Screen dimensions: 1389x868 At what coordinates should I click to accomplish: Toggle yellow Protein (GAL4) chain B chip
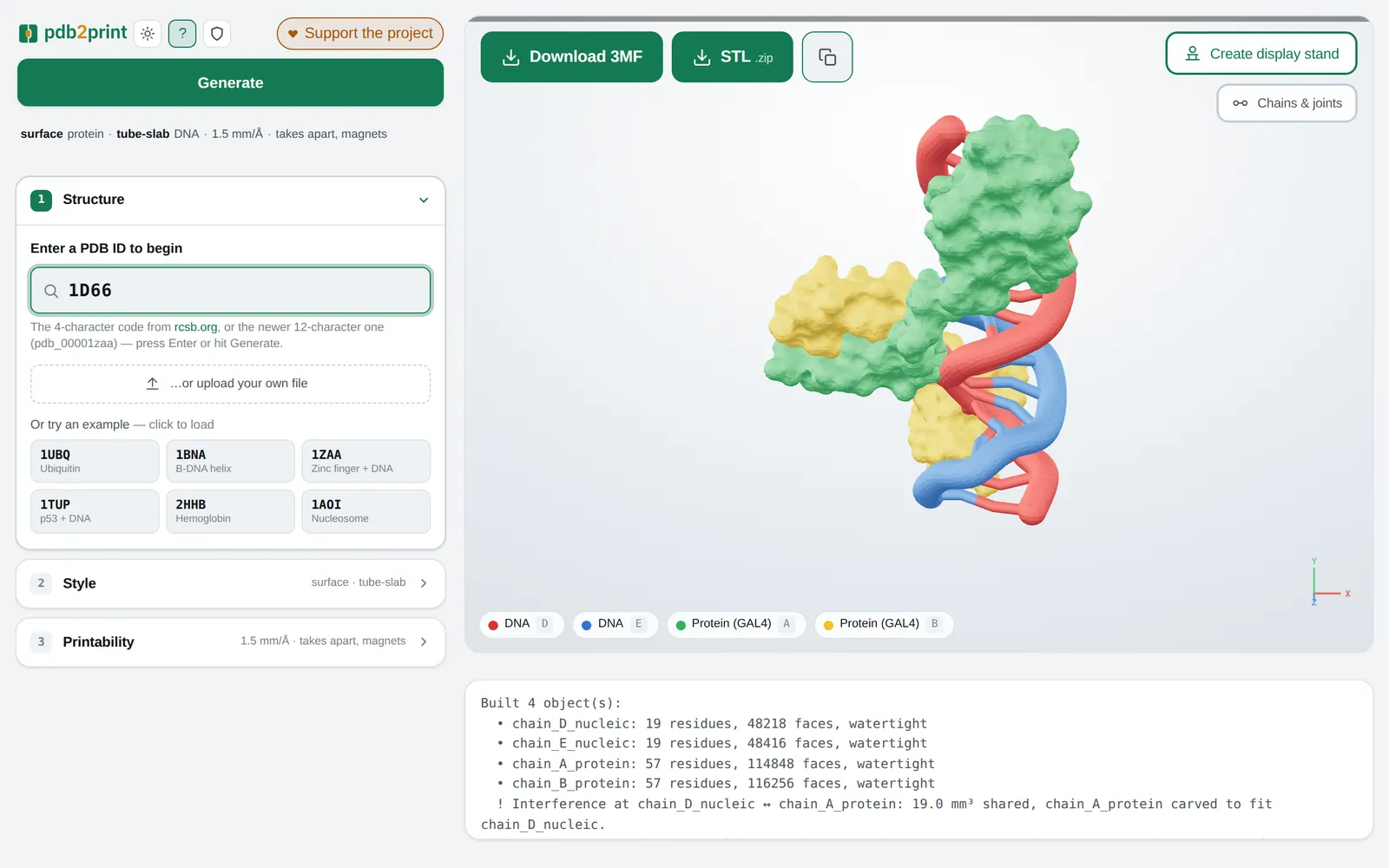884,624
